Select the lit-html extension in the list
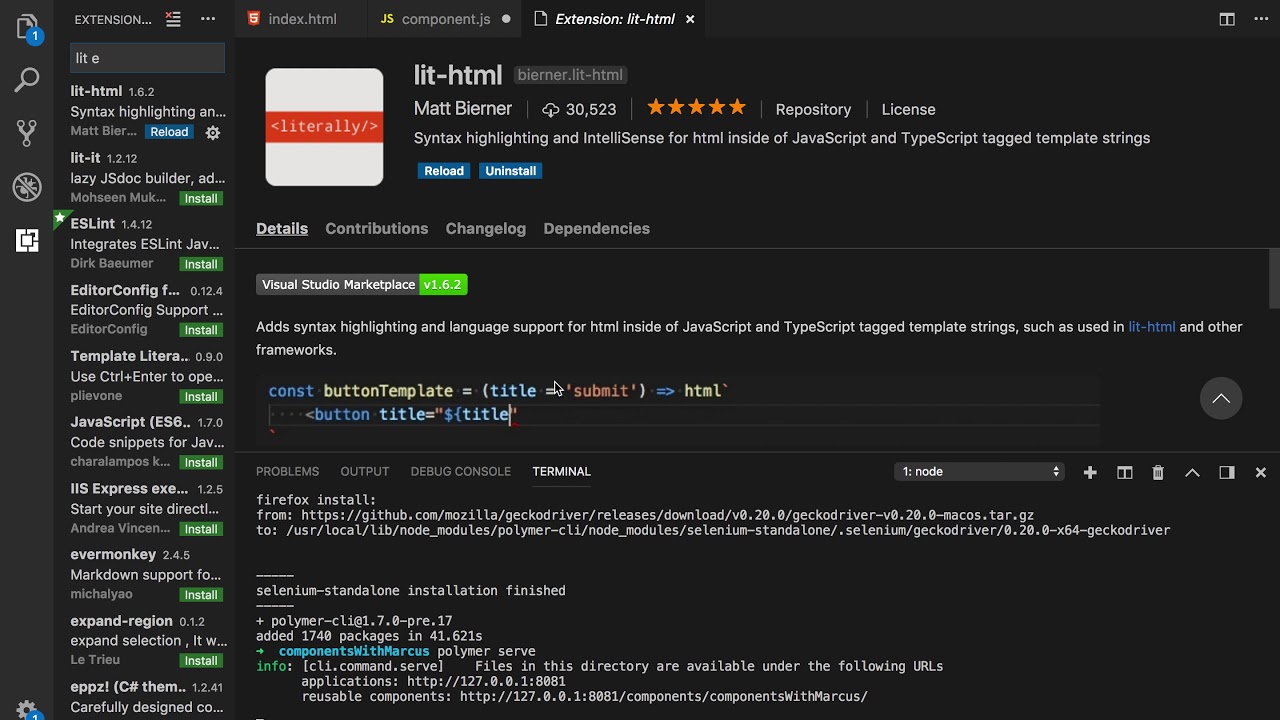Viewport: 1280px width, 720px height. [145, 111]
